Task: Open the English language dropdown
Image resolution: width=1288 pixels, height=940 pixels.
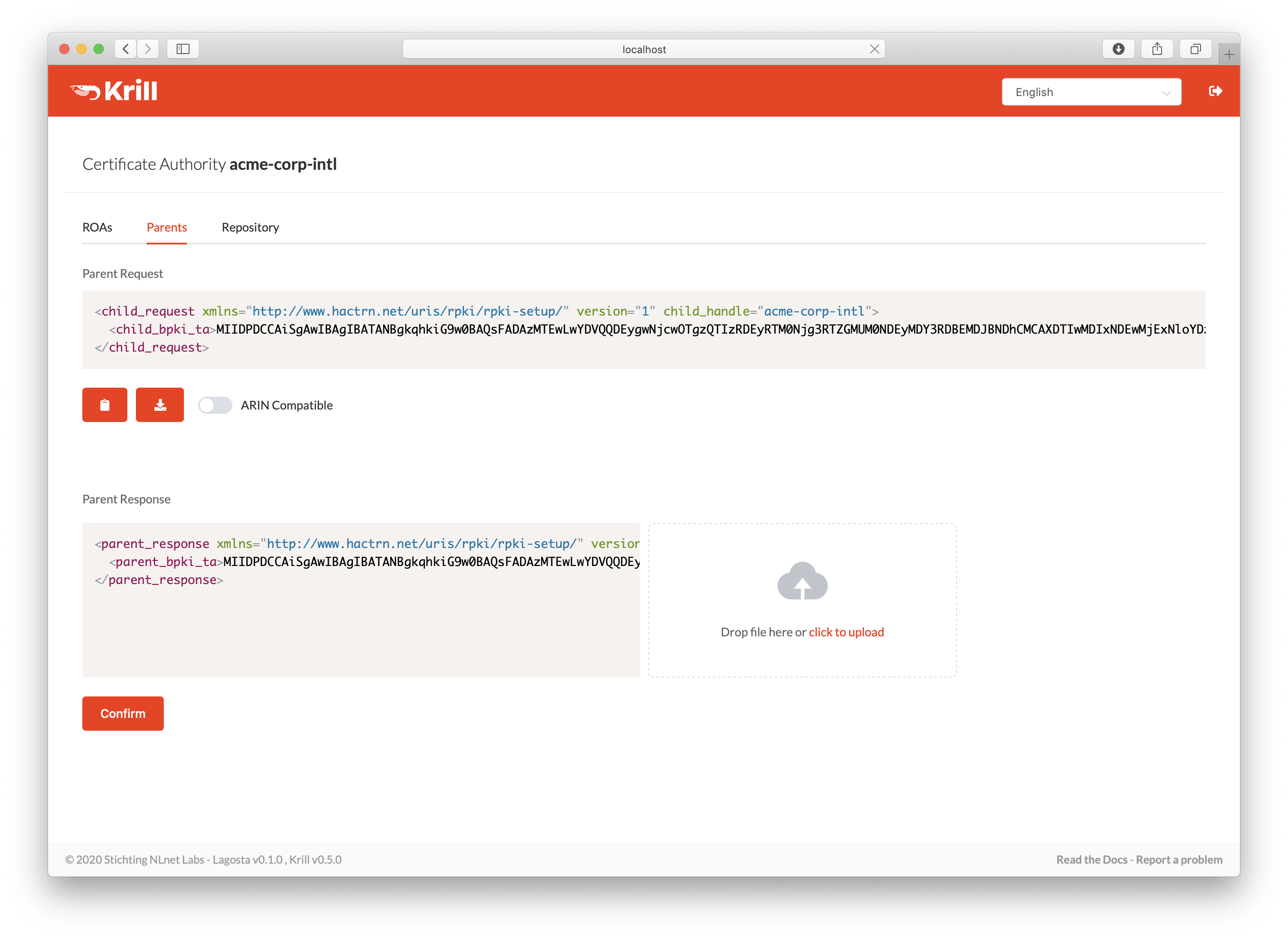Action: point(1091,92)
